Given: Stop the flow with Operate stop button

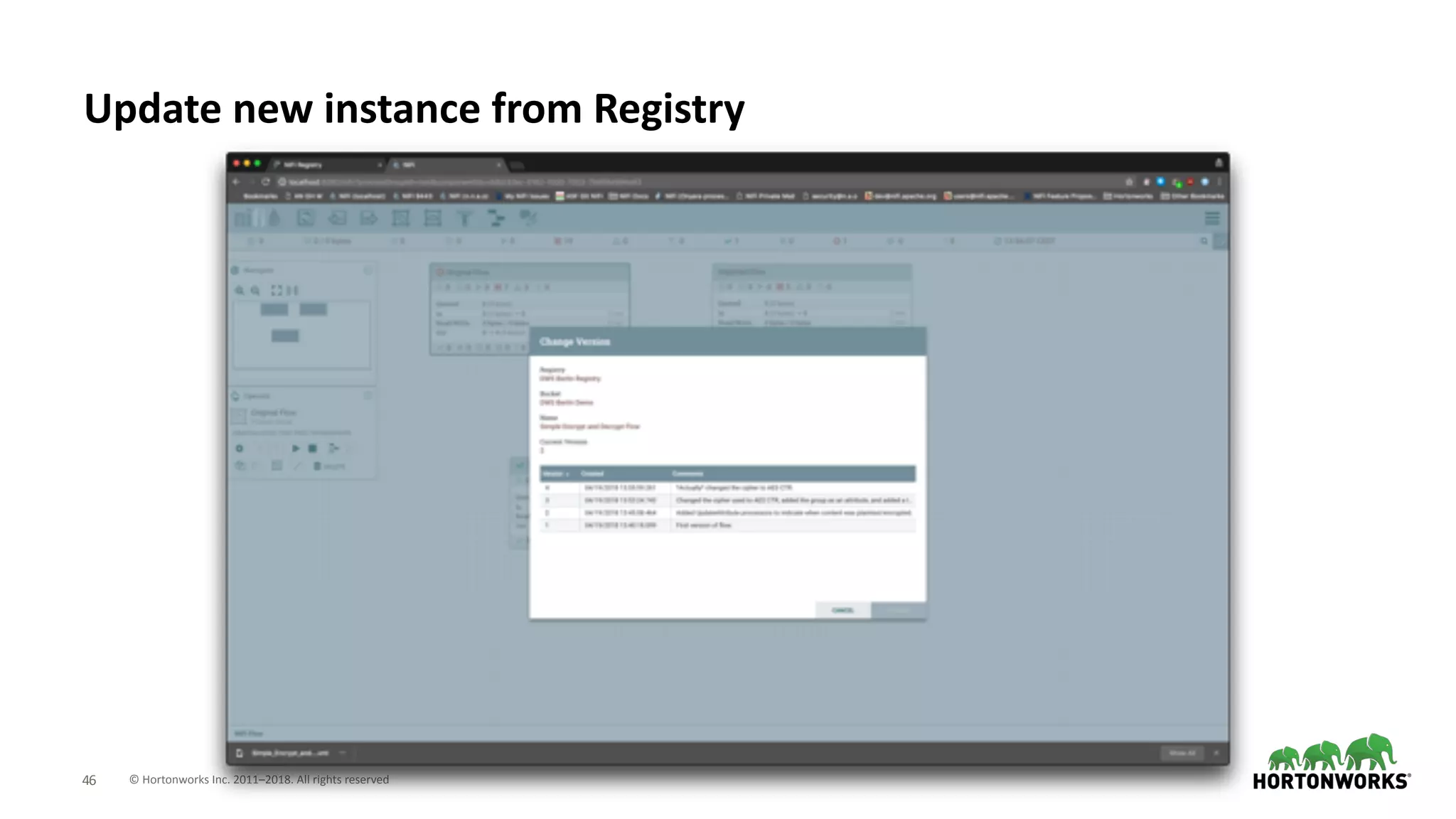Looking at the screenshot, I should (312, 449).
